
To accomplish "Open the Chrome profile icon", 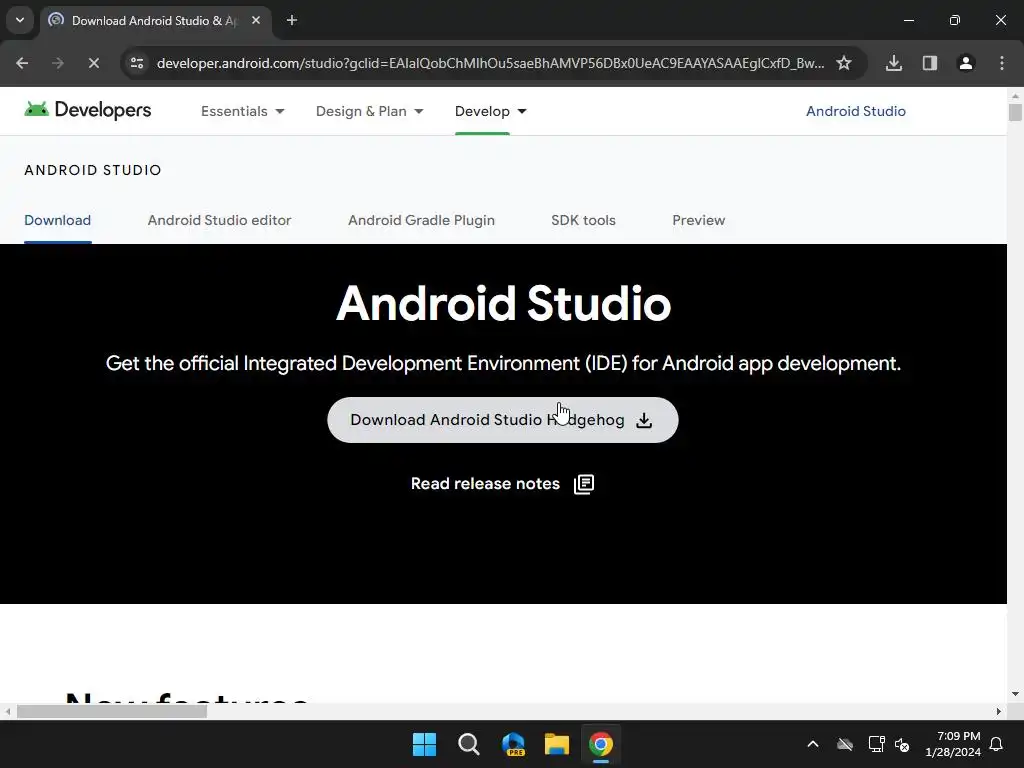I will pos(966,63).
